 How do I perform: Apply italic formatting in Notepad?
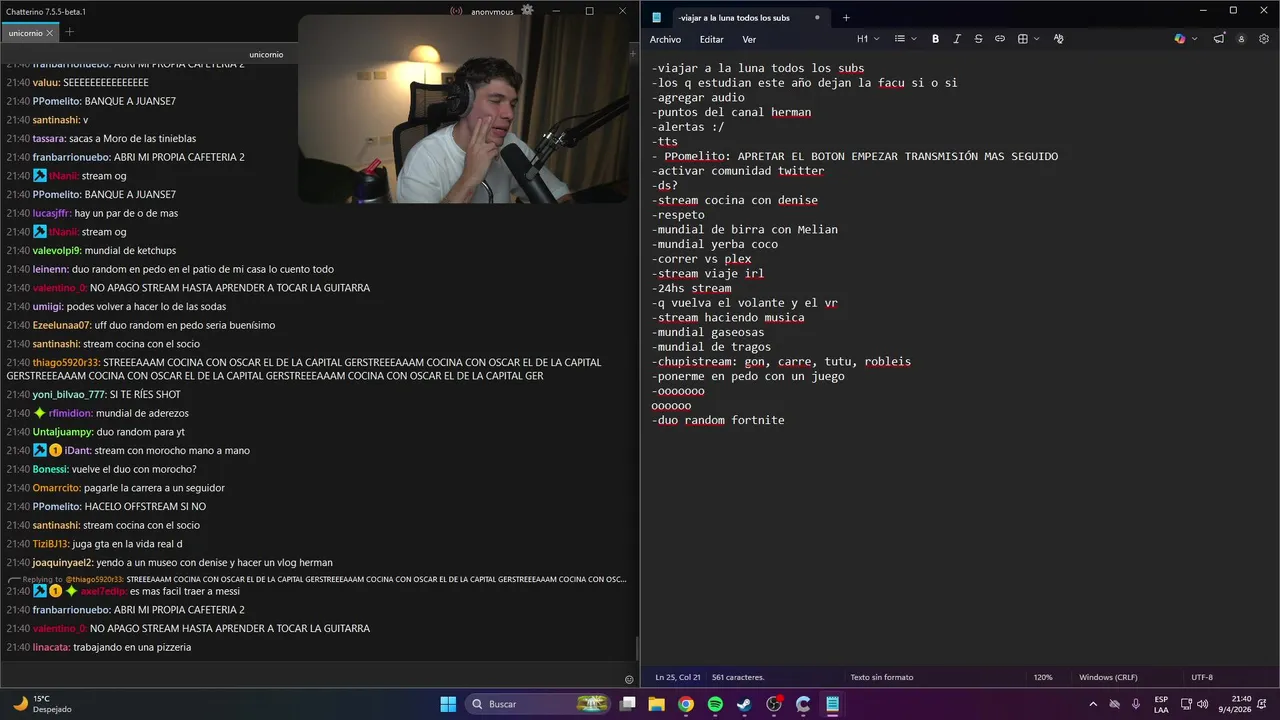957,39
